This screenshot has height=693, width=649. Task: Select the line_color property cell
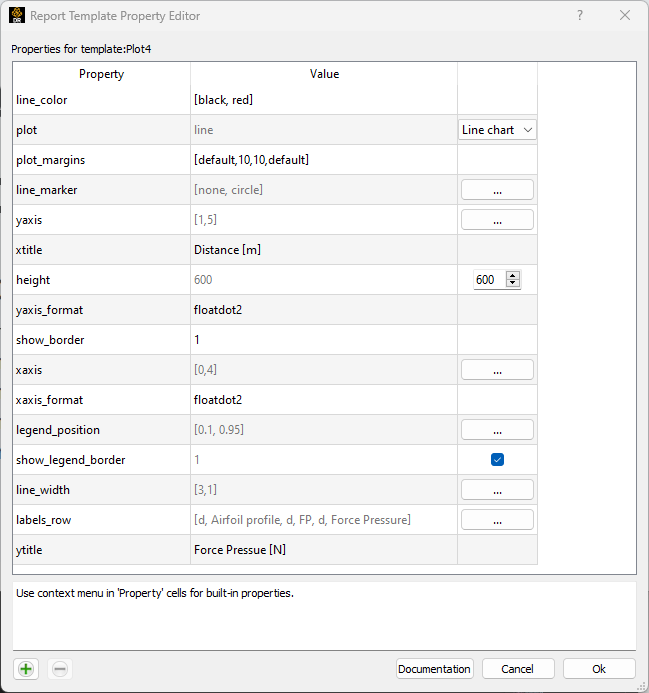coord(102,100)
